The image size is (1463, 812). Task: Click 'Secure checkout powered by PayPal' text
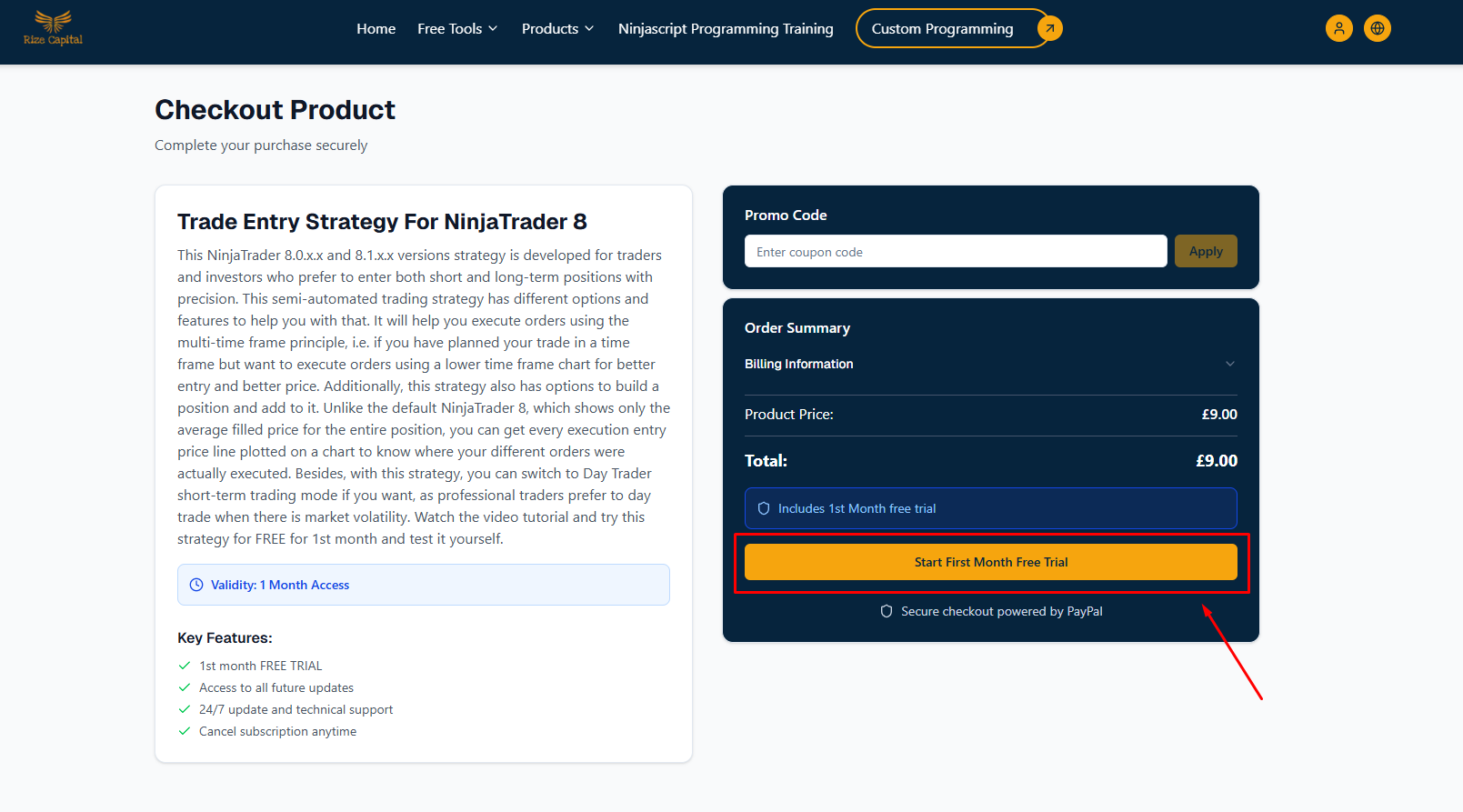click(x=1002, y=611)
